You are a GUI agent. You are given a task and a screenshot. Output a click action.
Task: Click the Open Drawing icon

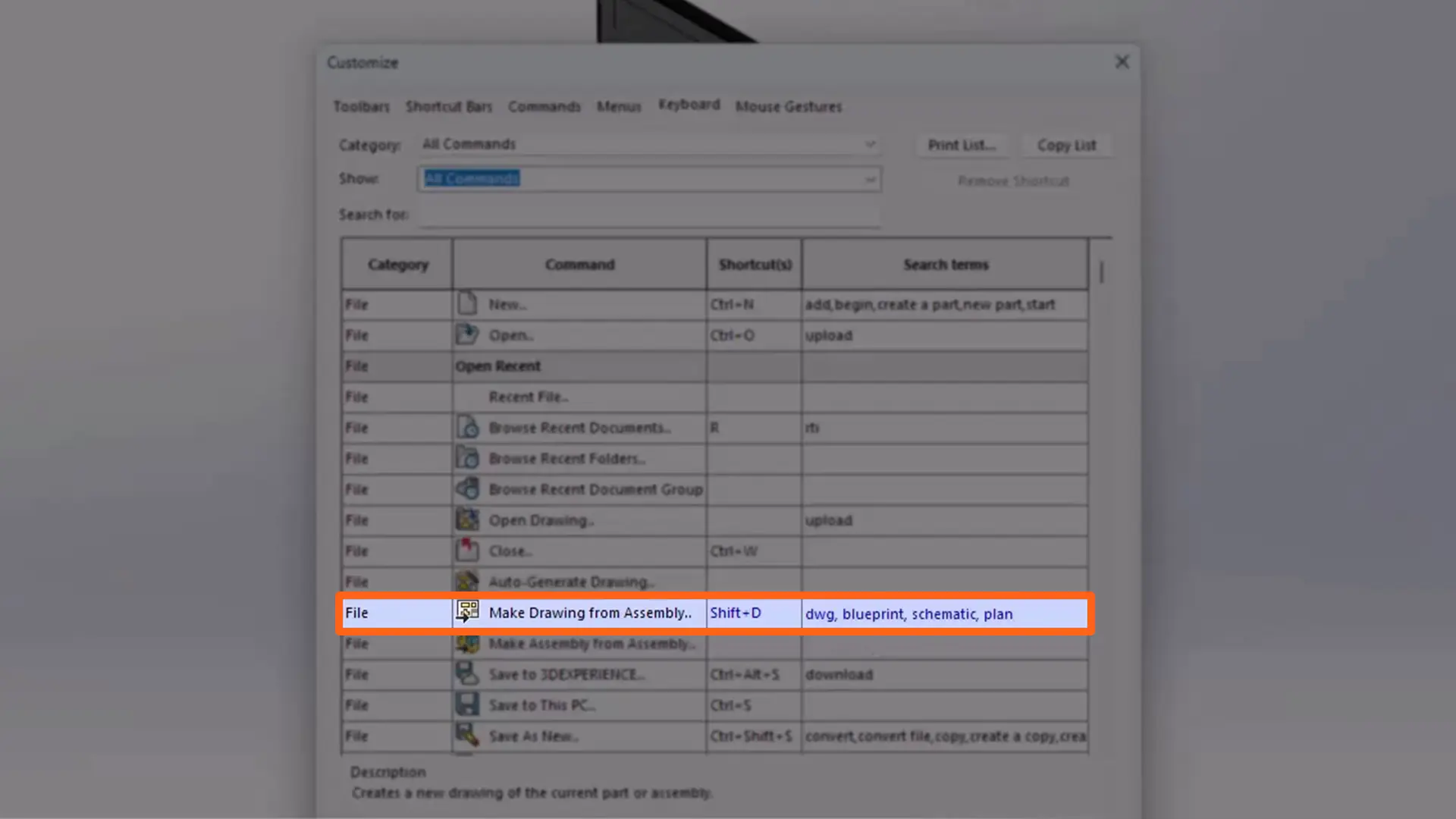click(467, 519)
